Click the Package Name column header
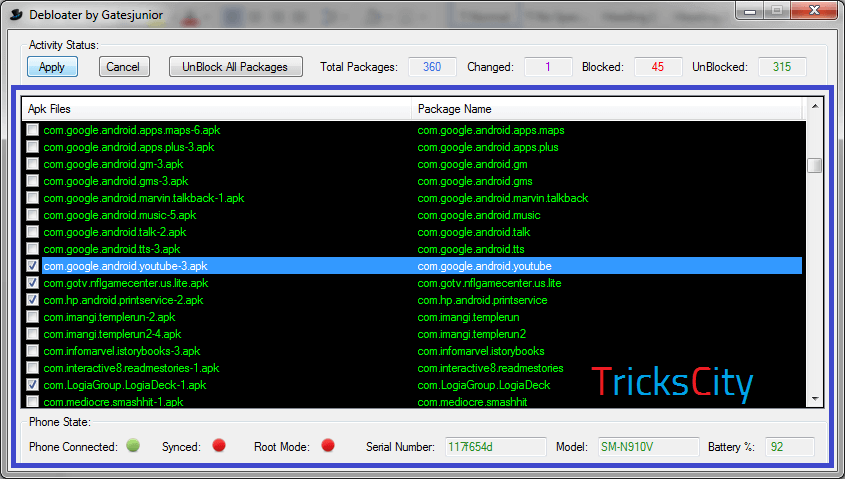 point(607,109)
